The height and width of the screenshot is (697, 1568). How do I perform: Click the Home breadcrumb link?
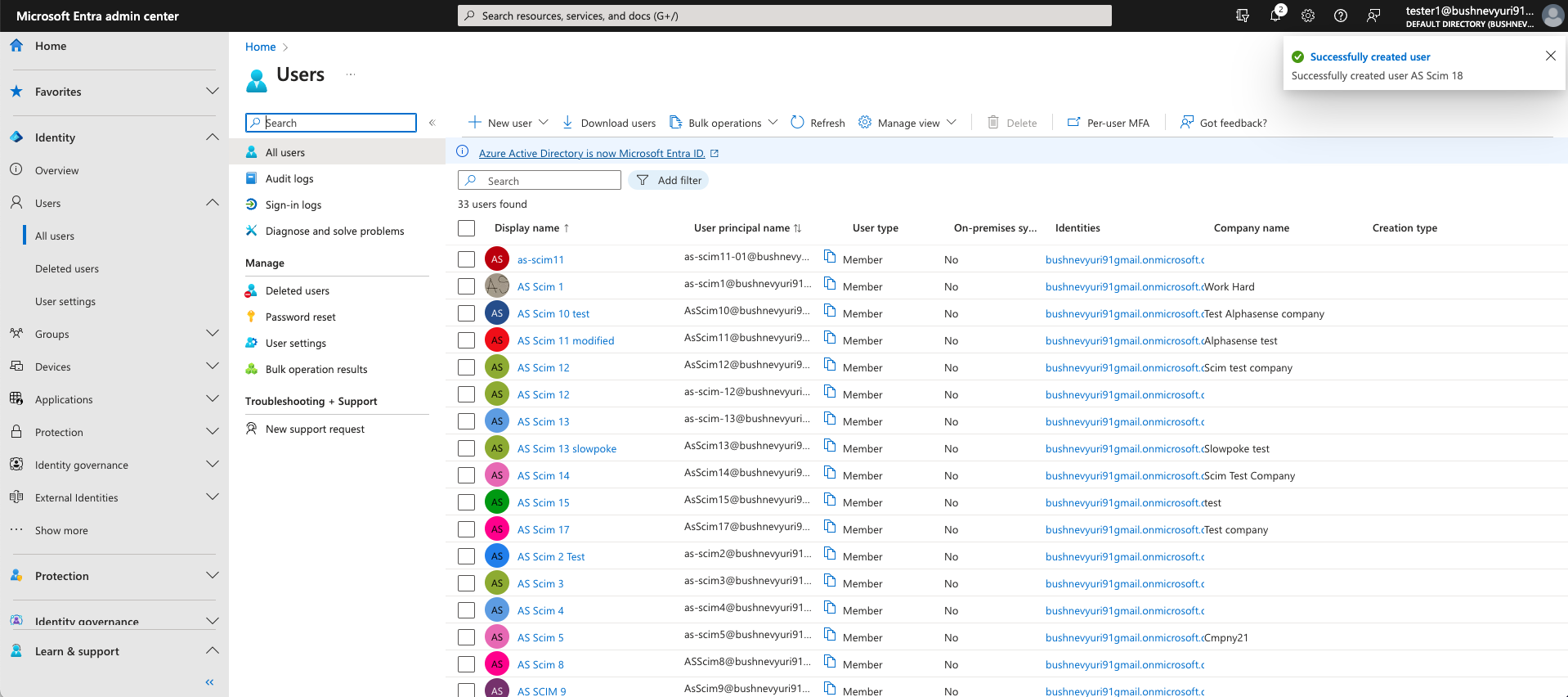click(260, 47)
